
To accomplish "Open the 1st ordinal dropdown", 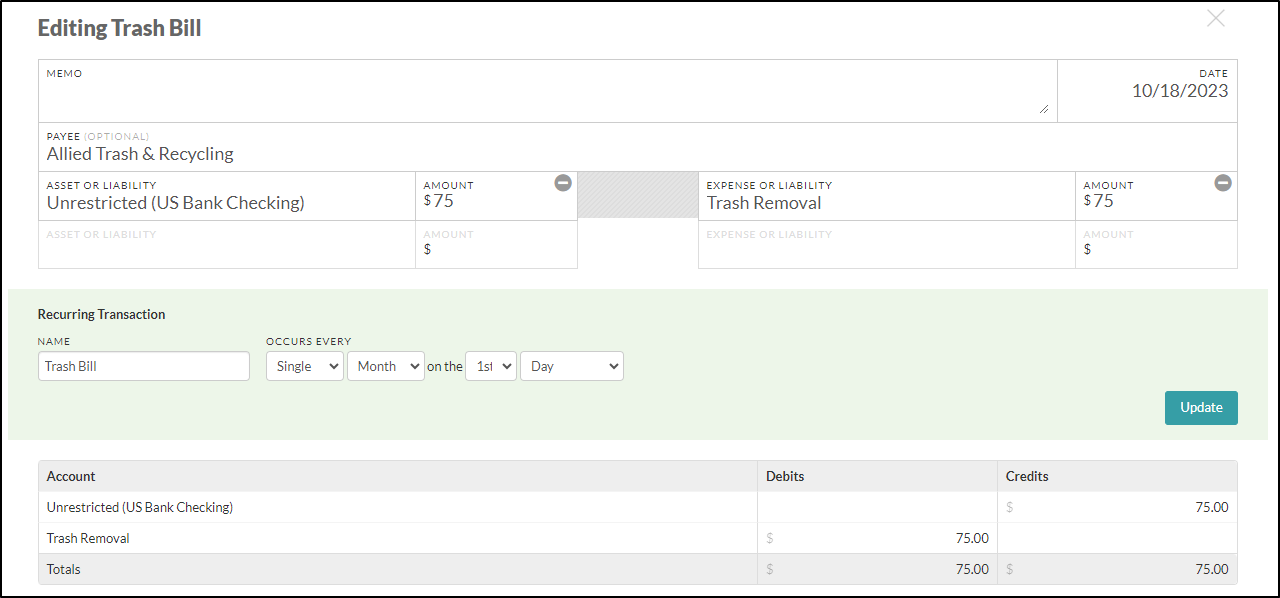I will point(491,366).
